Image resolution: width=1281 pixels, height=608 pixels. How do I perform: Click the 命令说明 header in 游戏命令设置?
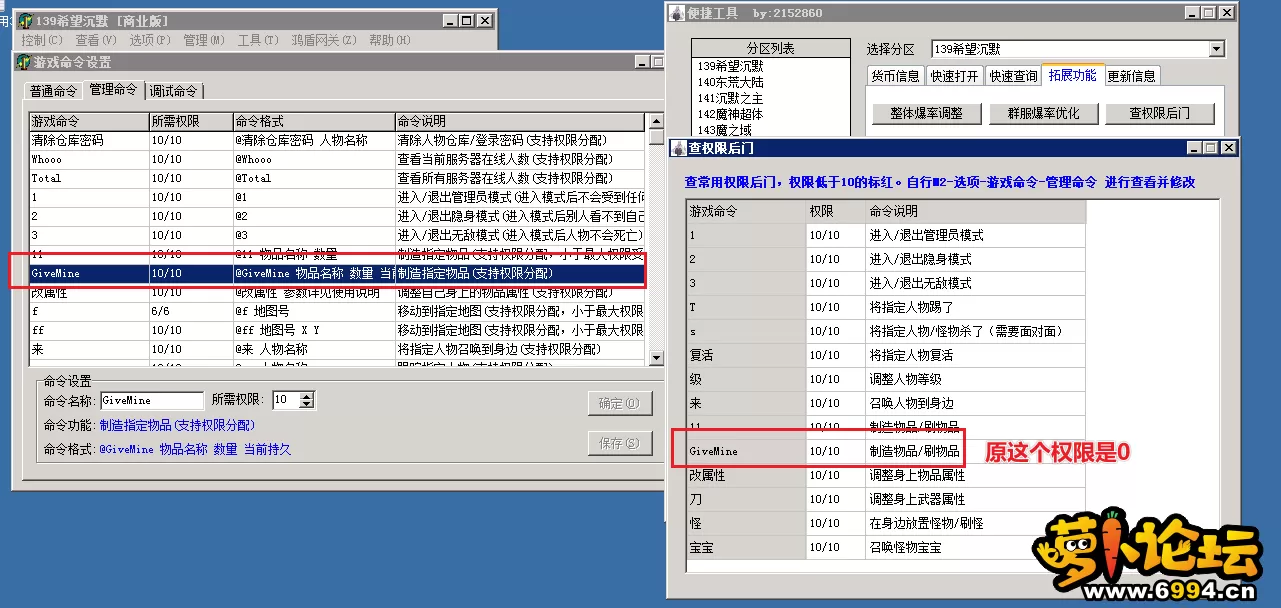[x=520, y=121]
